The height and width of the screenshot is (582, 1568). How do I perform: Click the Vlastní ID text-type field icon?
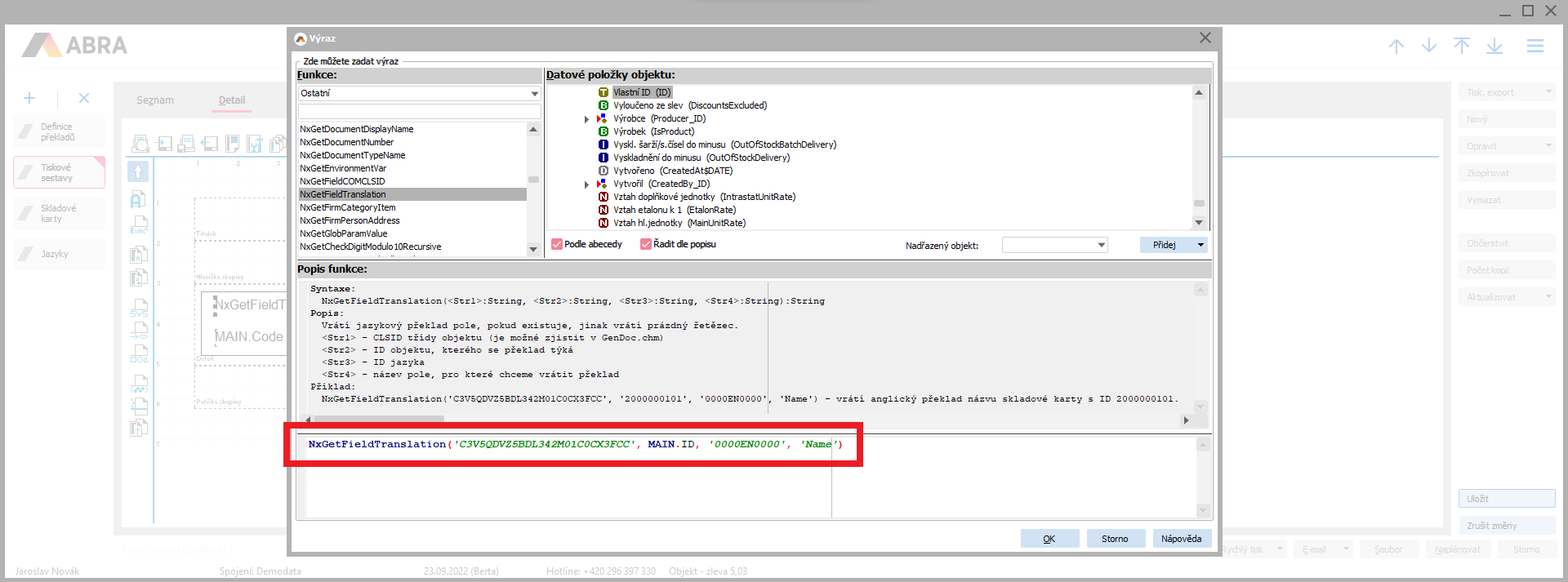click(604, 92)
